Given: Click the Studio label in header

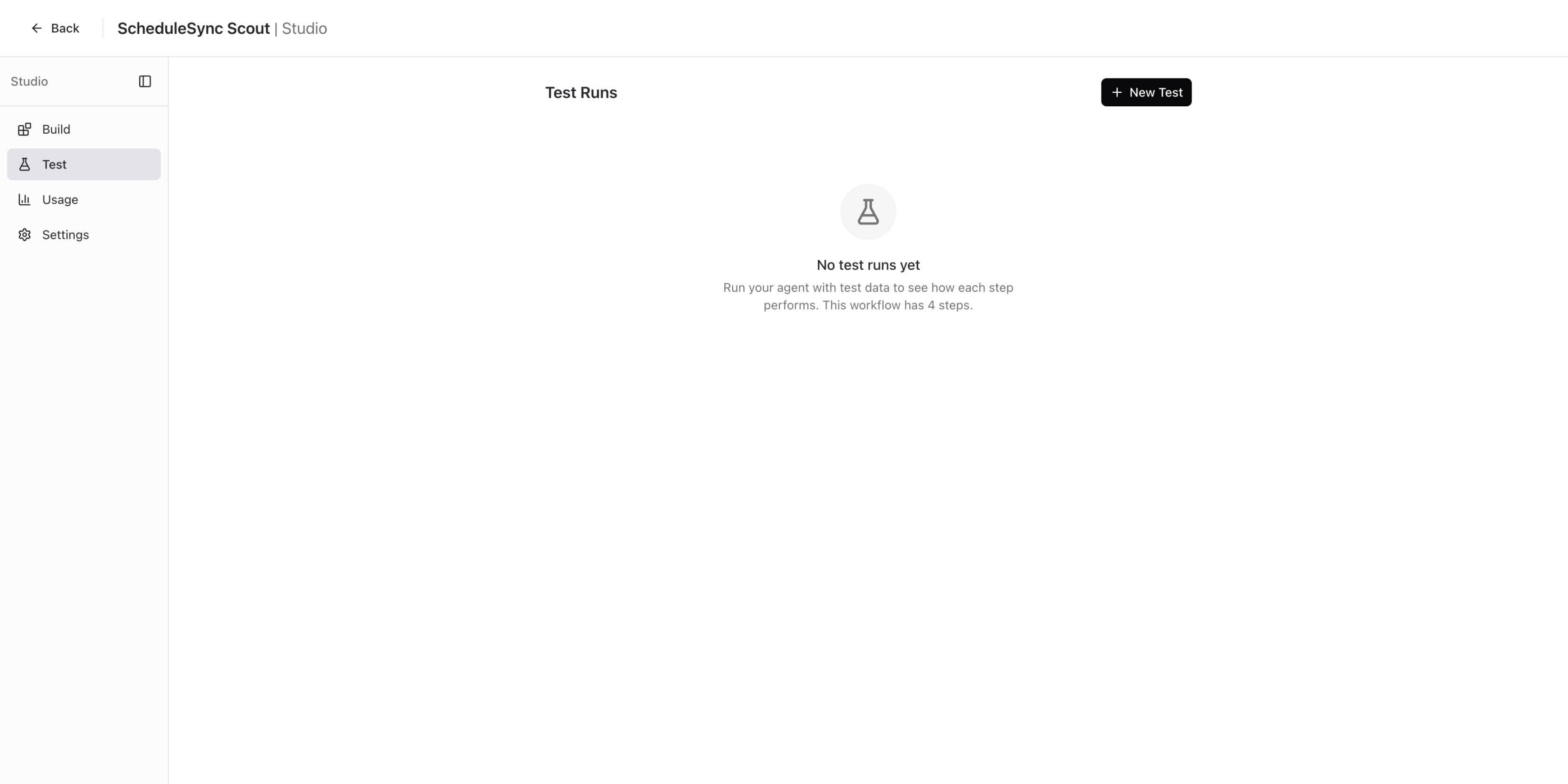Looking at the screenshot, I should (305, 28).
